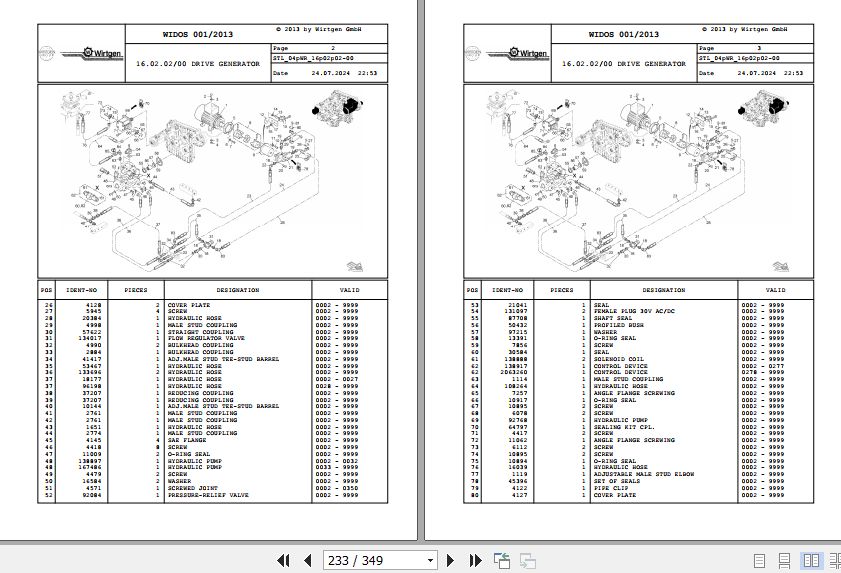
Task: Click the small assembly thumbnail on page 3 diagram
Action: pos(764,106)
